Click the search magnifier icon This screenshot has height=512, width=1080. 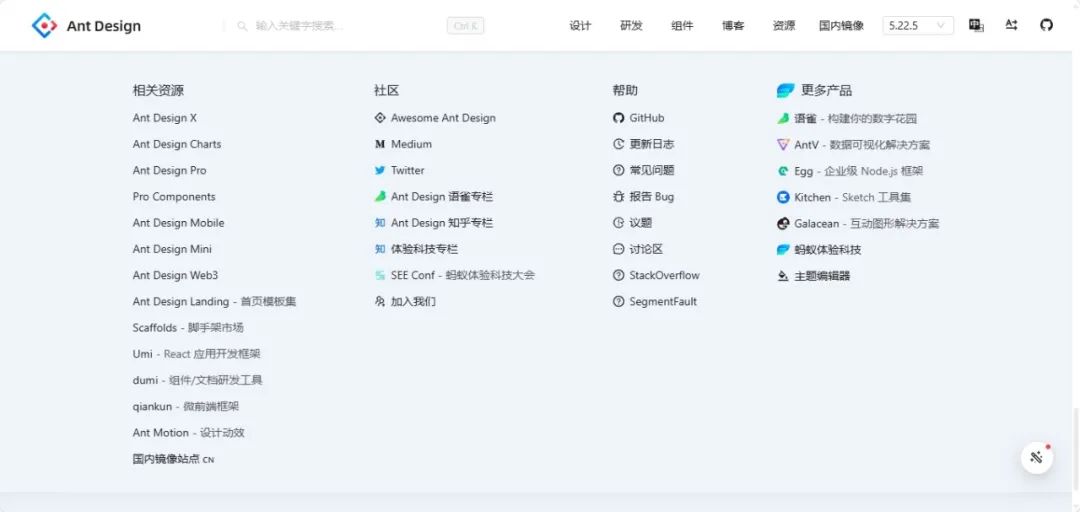point(242,26)
